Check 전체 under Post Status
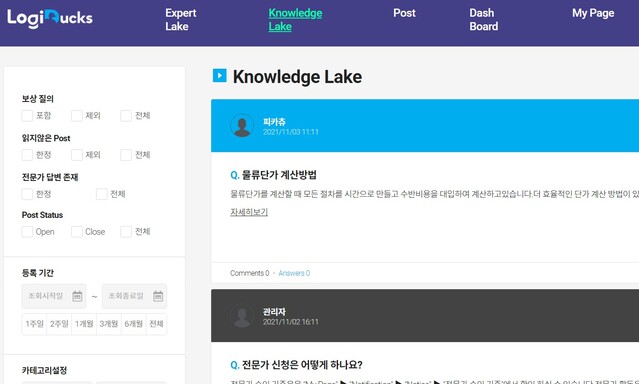 (126, 232)
